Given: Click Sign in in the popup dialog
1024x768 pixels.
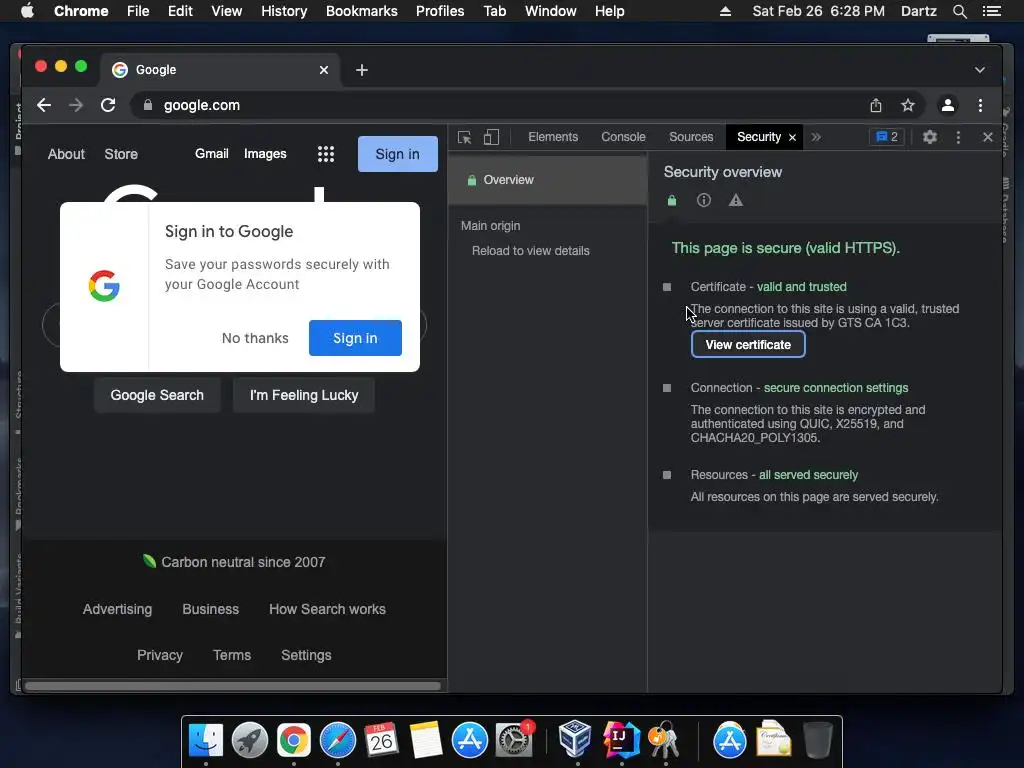Looking at the screenshot, I should (355, 338).
